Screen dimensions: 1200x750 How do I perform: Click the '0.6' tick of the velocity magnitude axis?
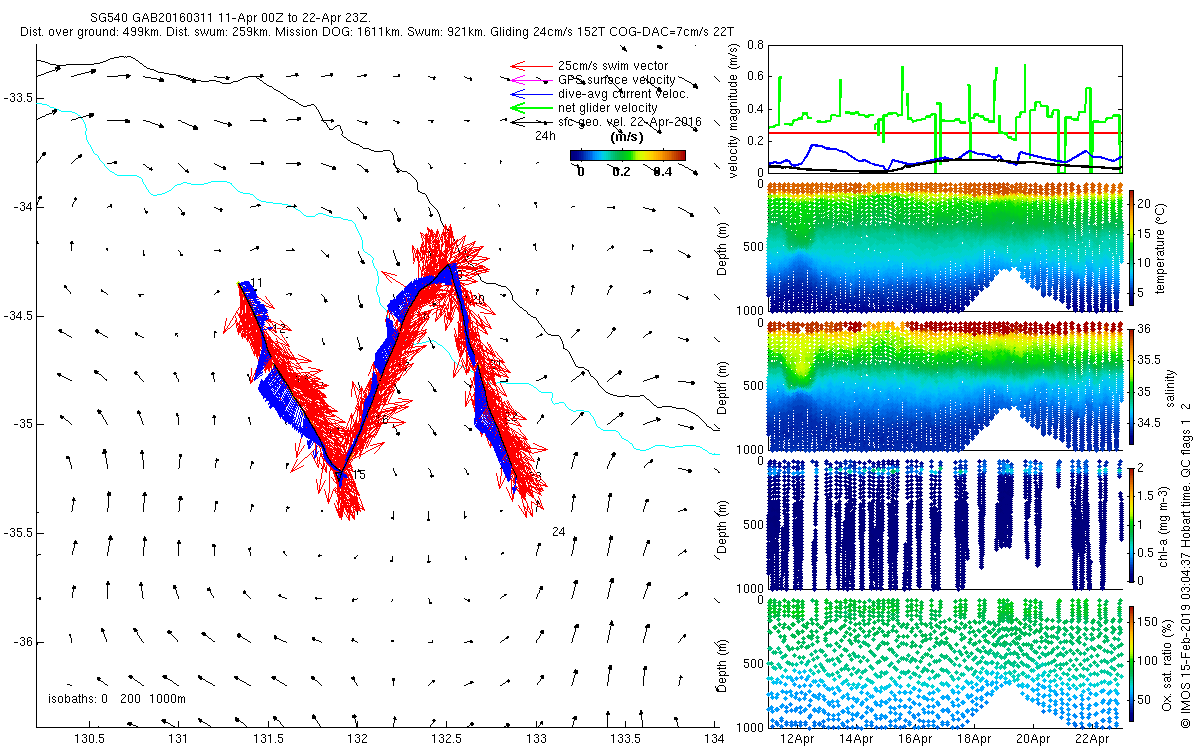pyautogui.click(x=754, y=77)
